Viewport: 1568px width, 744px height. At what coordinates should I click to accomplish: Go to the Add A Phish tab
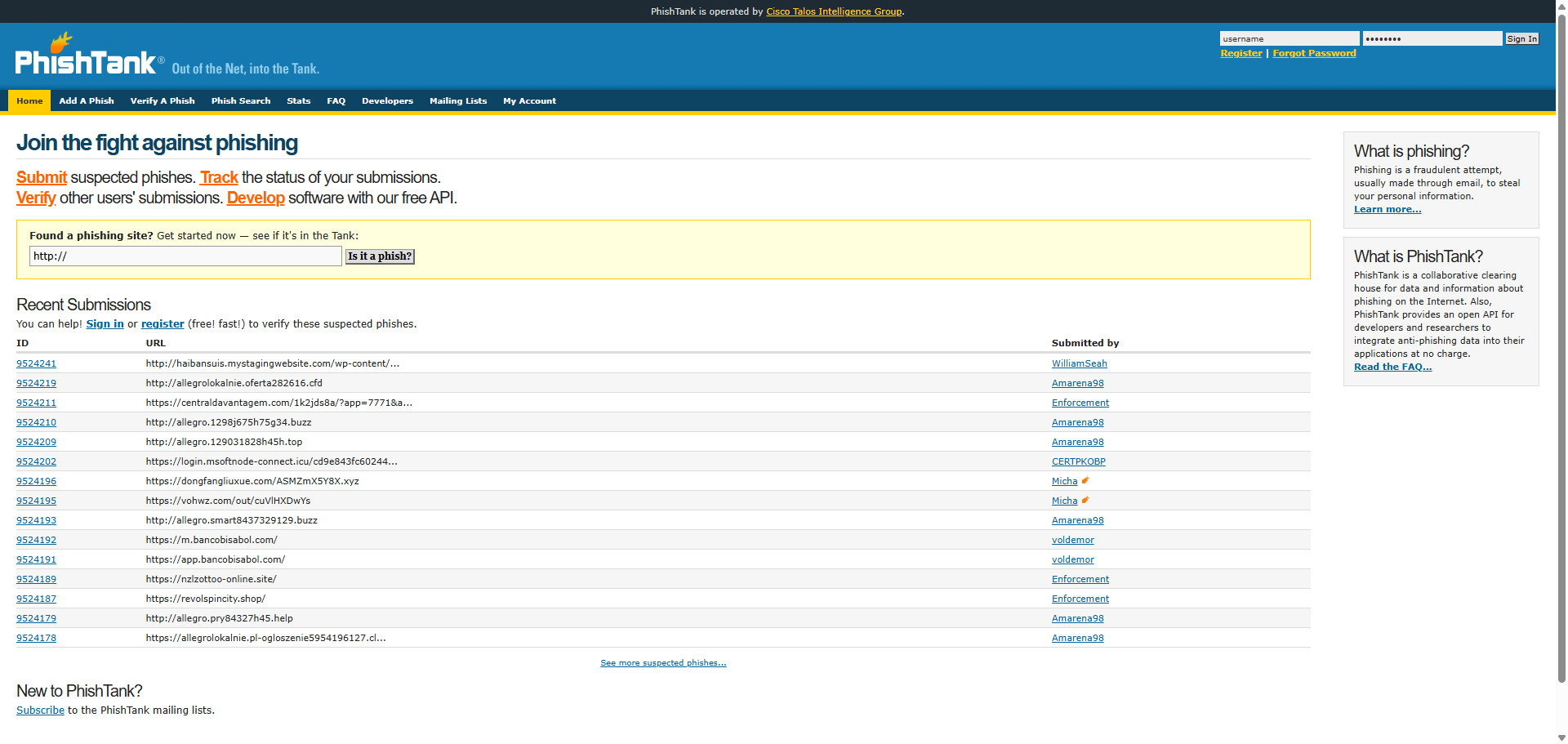(87, 100)
